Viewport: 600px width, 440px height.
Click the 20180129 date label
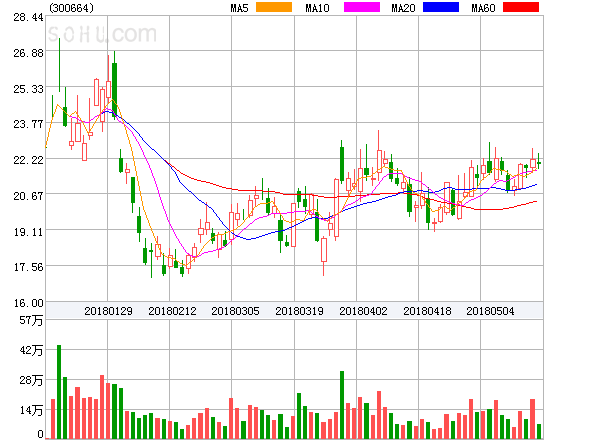(108, 311)
